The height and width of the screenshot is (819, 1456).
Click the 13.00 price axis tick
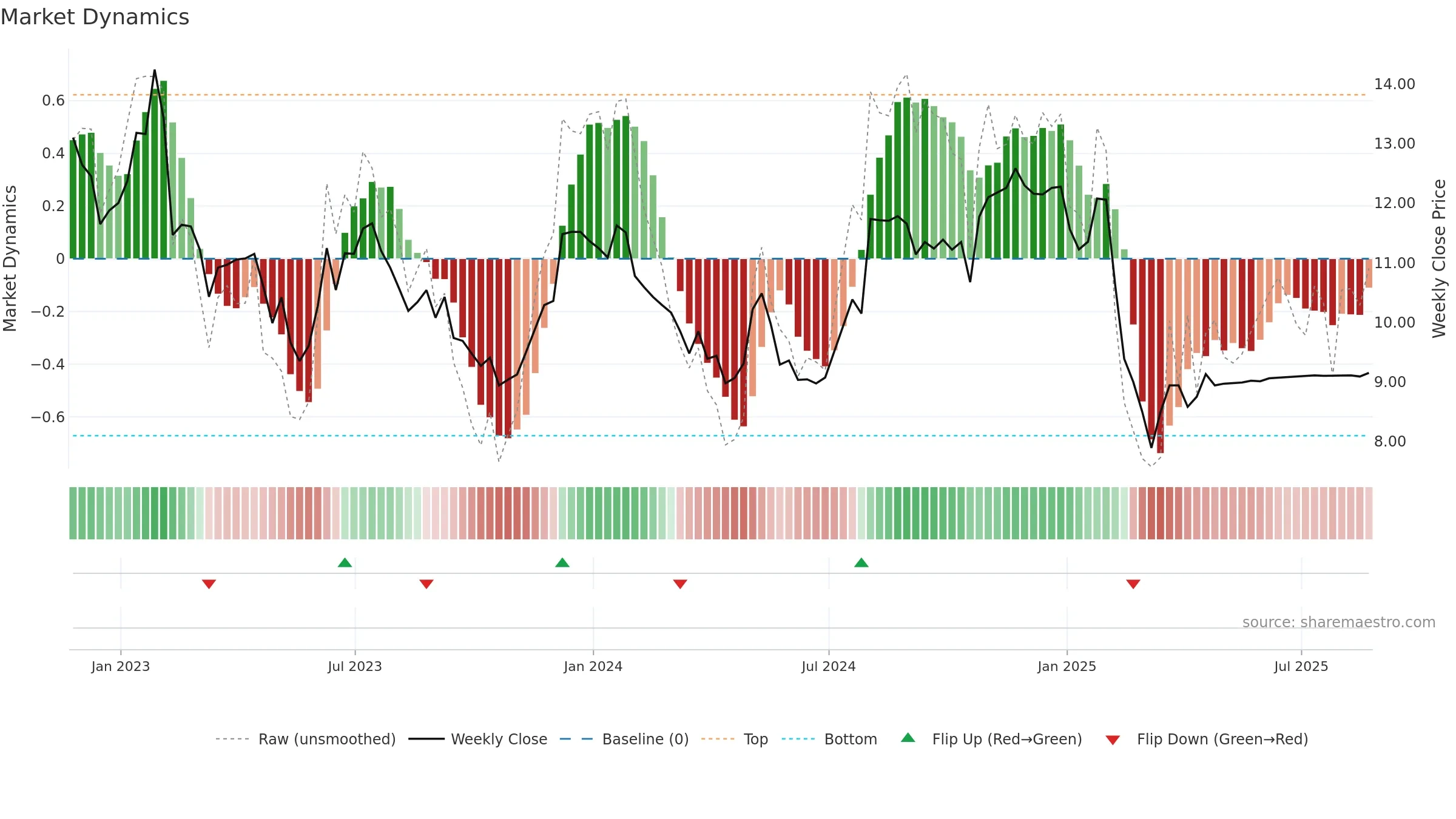pos(1395,144)
